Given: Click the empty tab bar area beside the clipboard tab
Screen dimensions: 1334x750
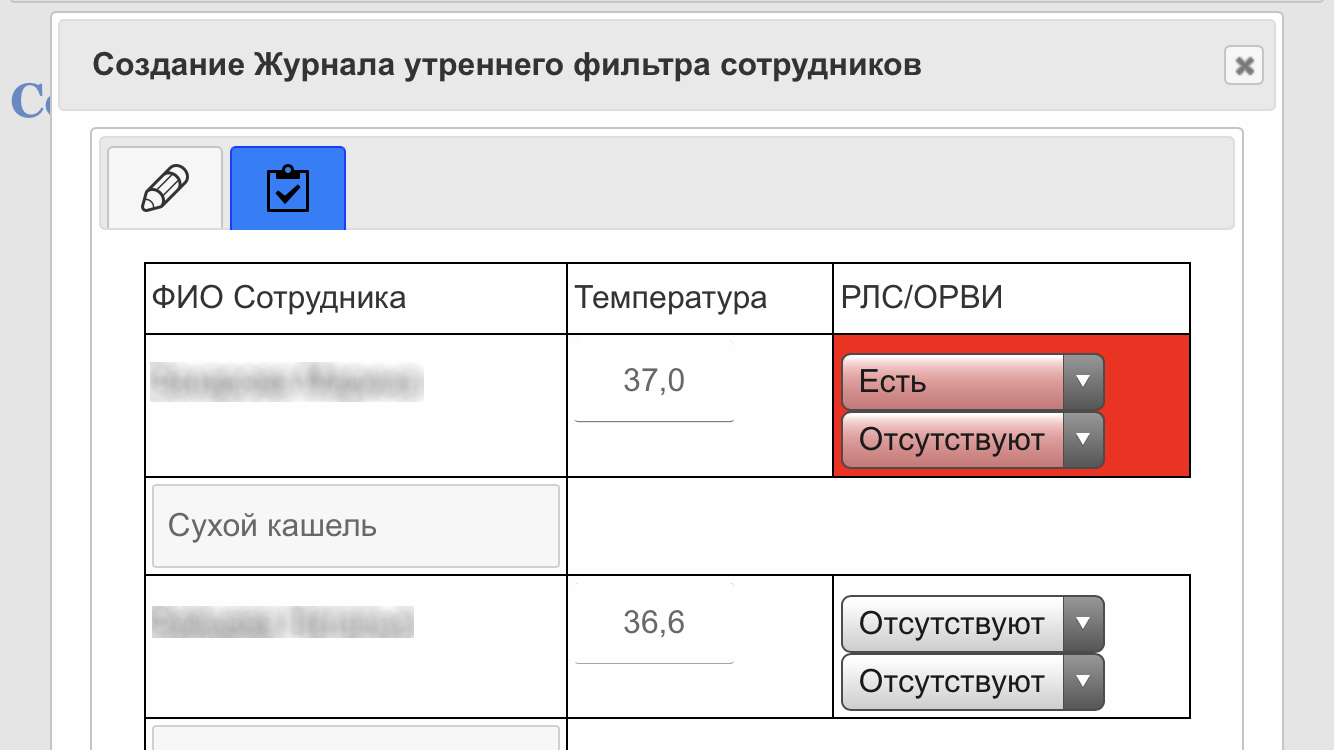Looking at the screenshot, I should click(x=788, y=183).
